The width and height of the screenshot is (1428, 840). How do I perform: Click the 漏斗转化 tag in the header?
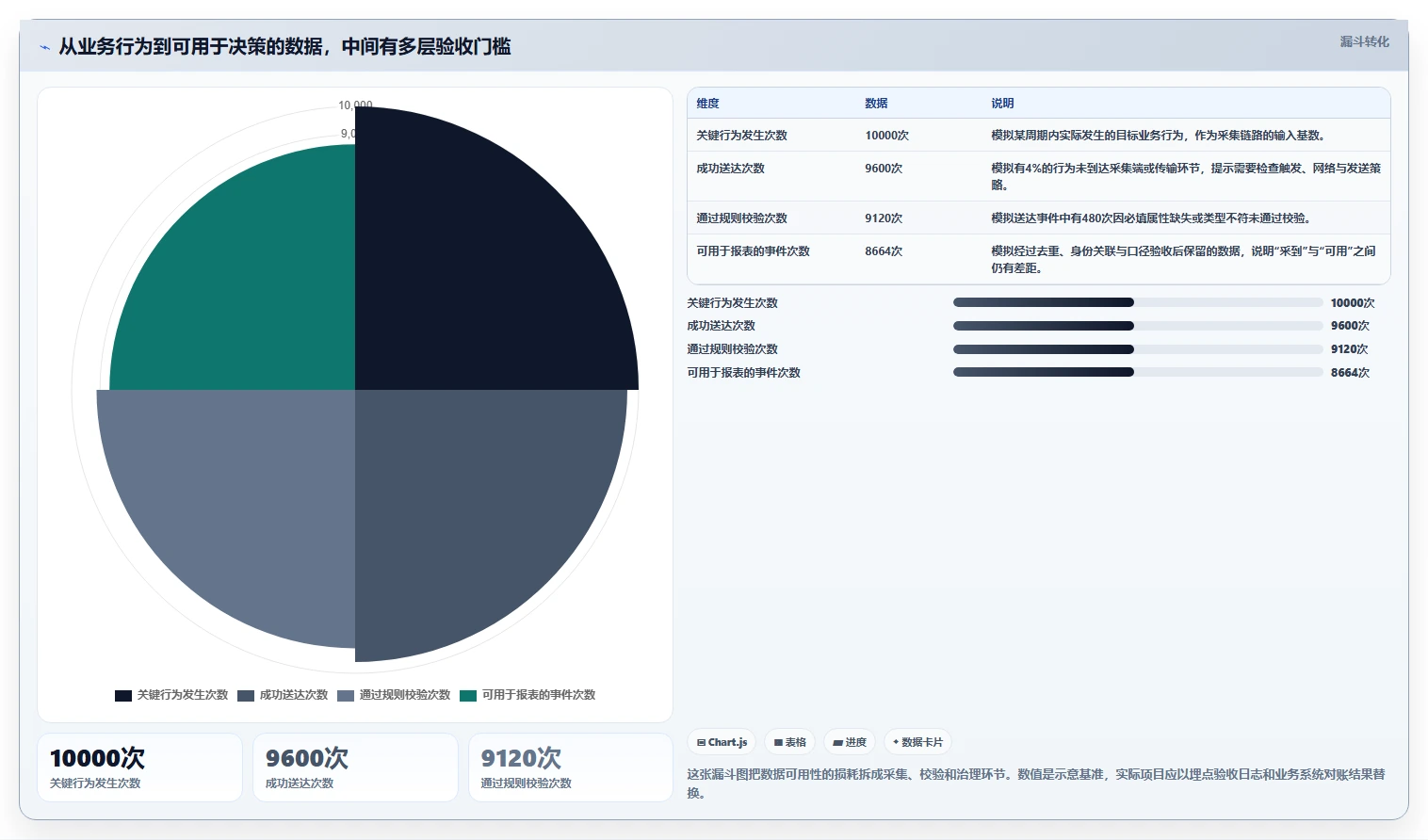[x=1364, y=41]
